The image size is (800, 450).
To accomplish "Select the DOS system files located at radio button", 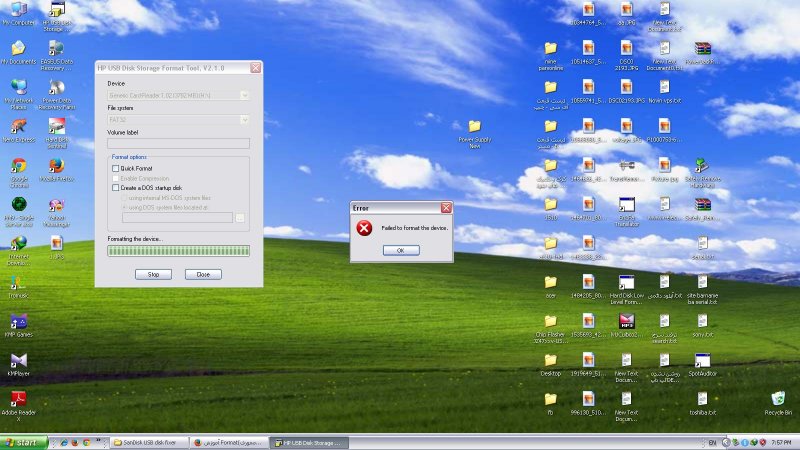I will 124,208.
